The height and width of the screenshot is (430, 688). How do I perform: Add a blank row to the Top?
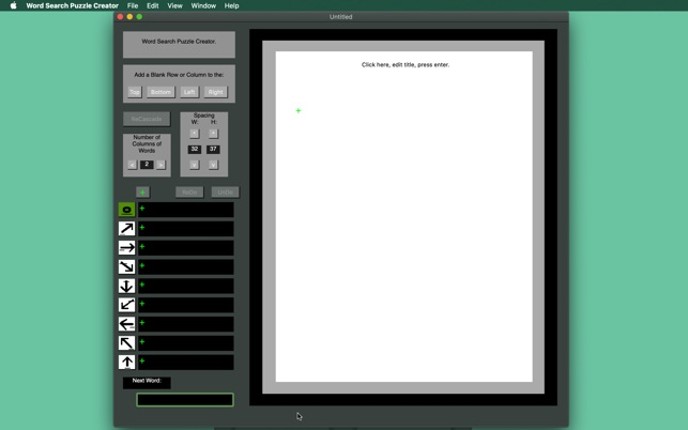[x=135, y=92]
